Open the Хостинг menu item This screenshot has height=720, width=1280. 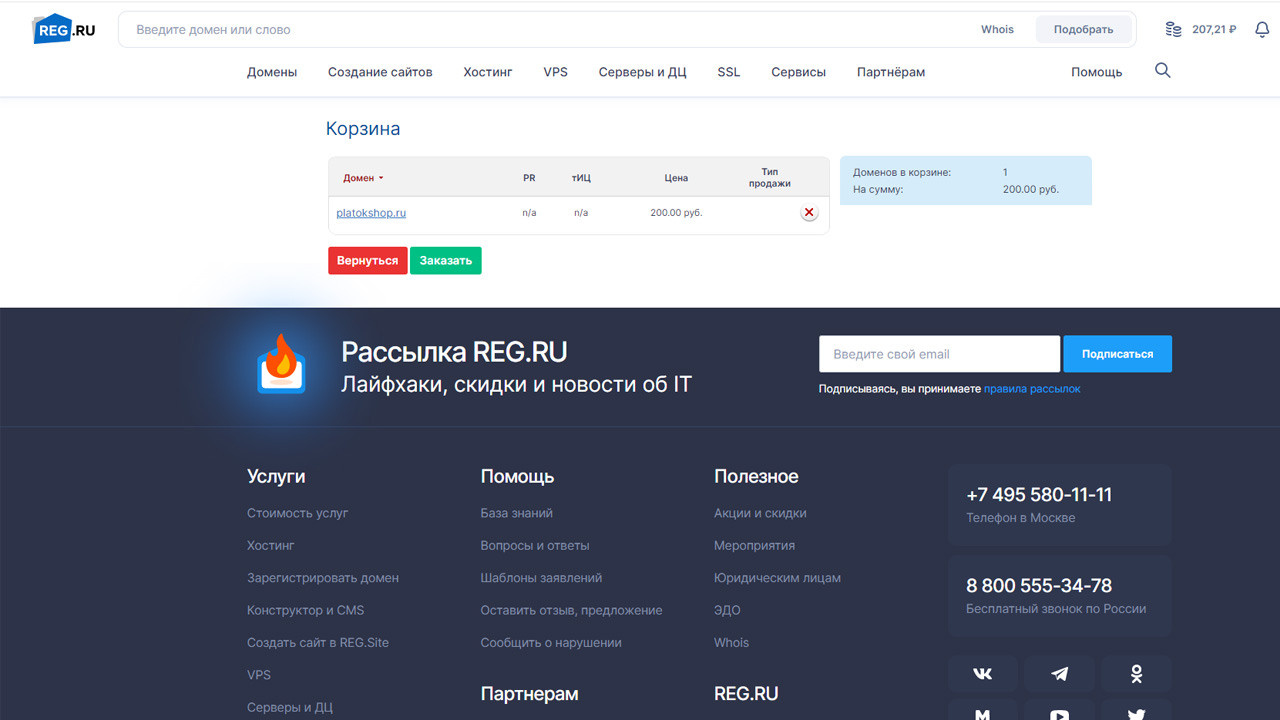coord(488,72)
